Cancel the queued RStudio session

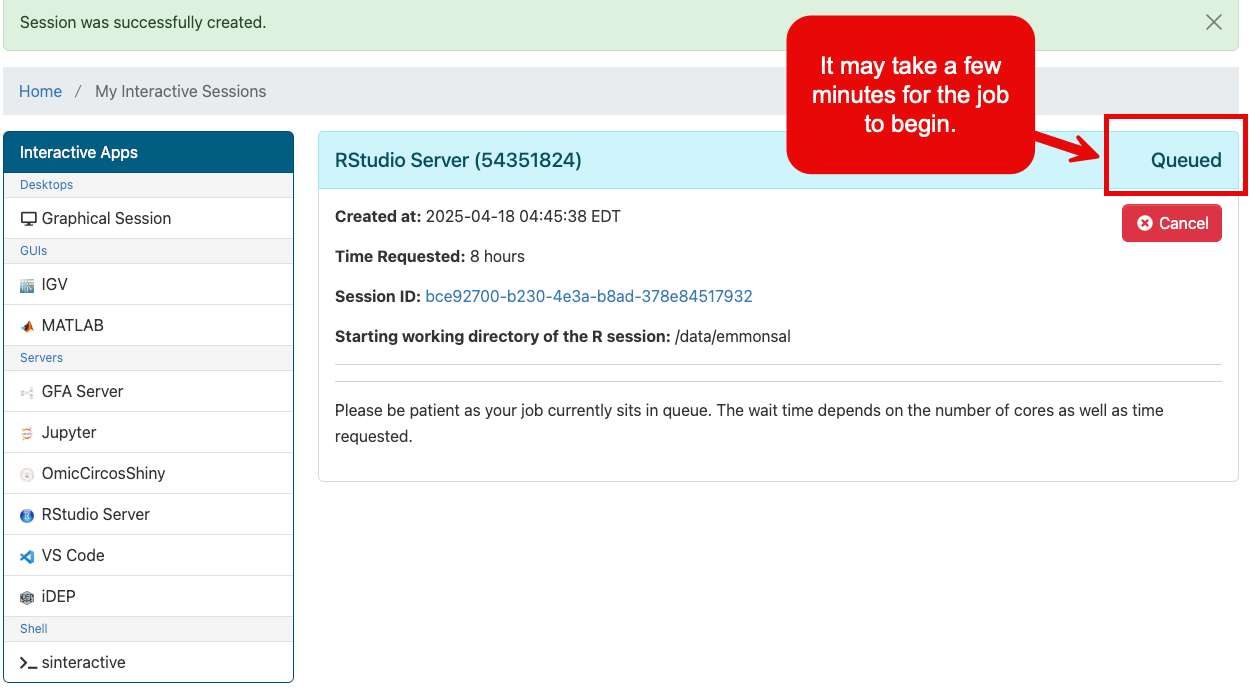tap(1171, 223)
